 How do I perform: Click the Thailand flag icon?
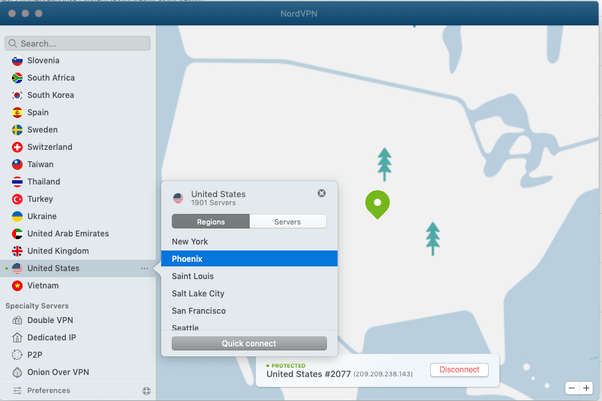tap(17, 182)
